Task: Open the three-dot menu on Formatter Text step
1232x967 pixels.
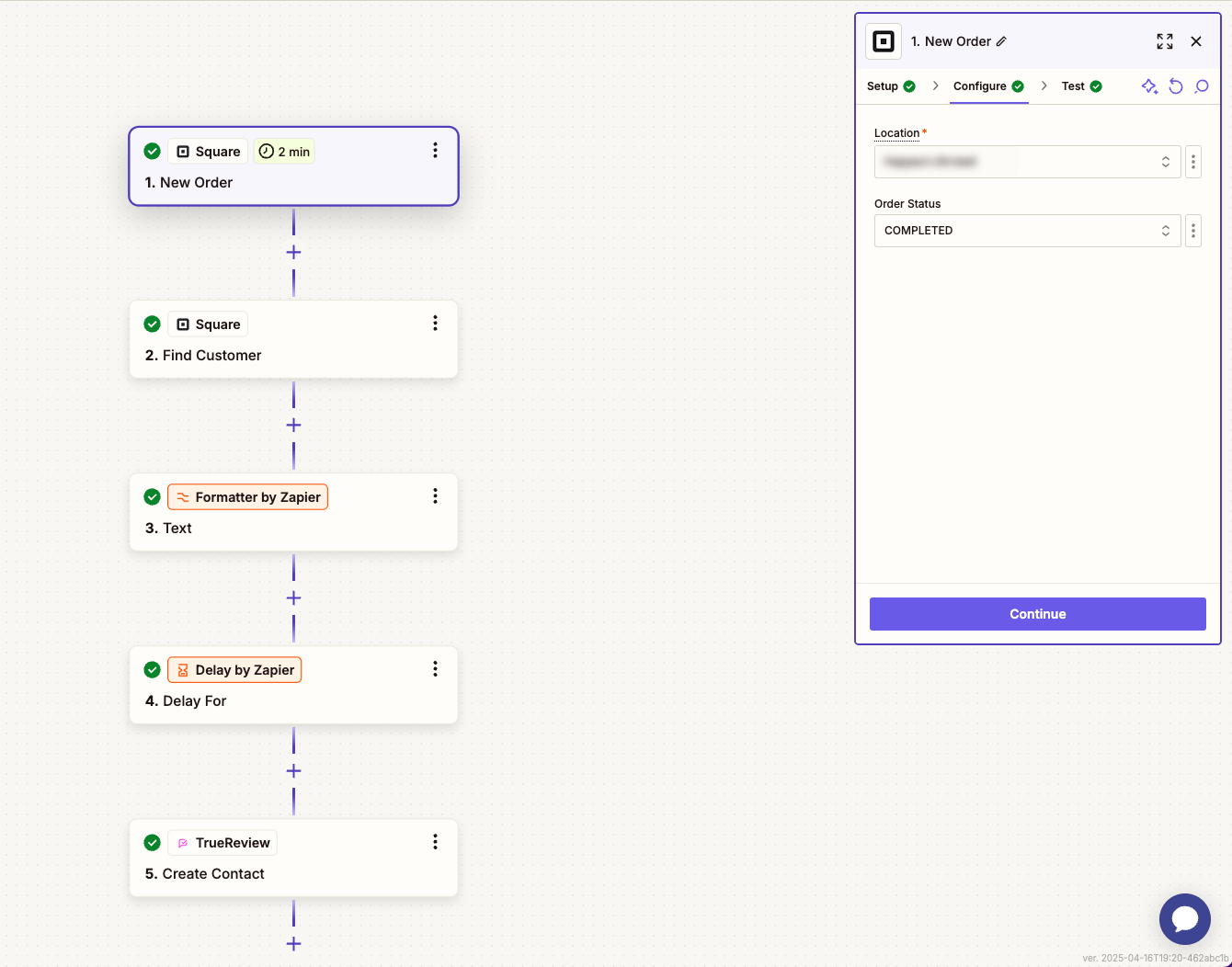Action: tap(435, 496)
